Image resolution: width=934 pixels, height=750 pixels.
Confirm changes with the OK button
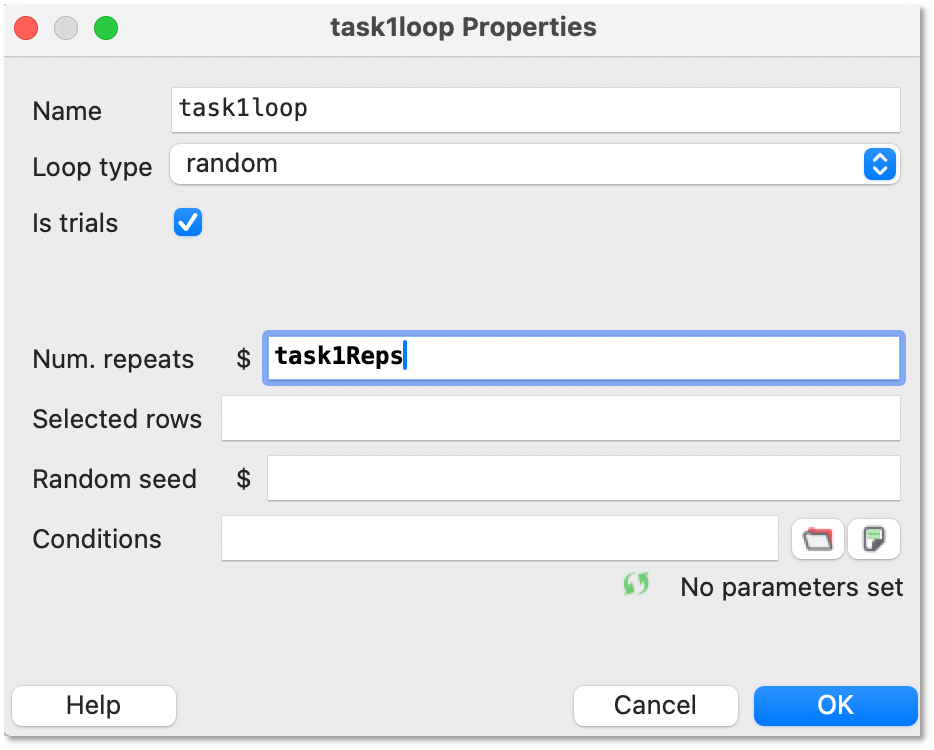point(835,705)
